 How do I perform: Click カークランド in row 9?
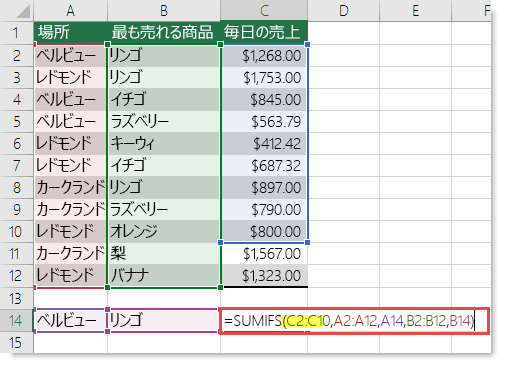click(x=70, y=209)
